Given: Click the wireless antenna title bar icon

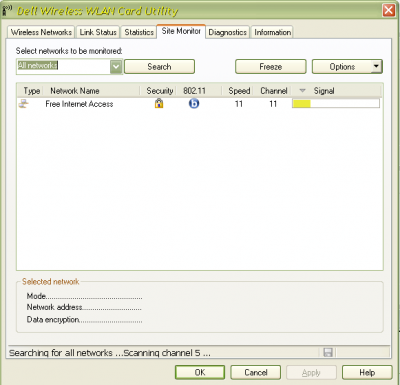Looking at the screenshot, I should (7, 10).
